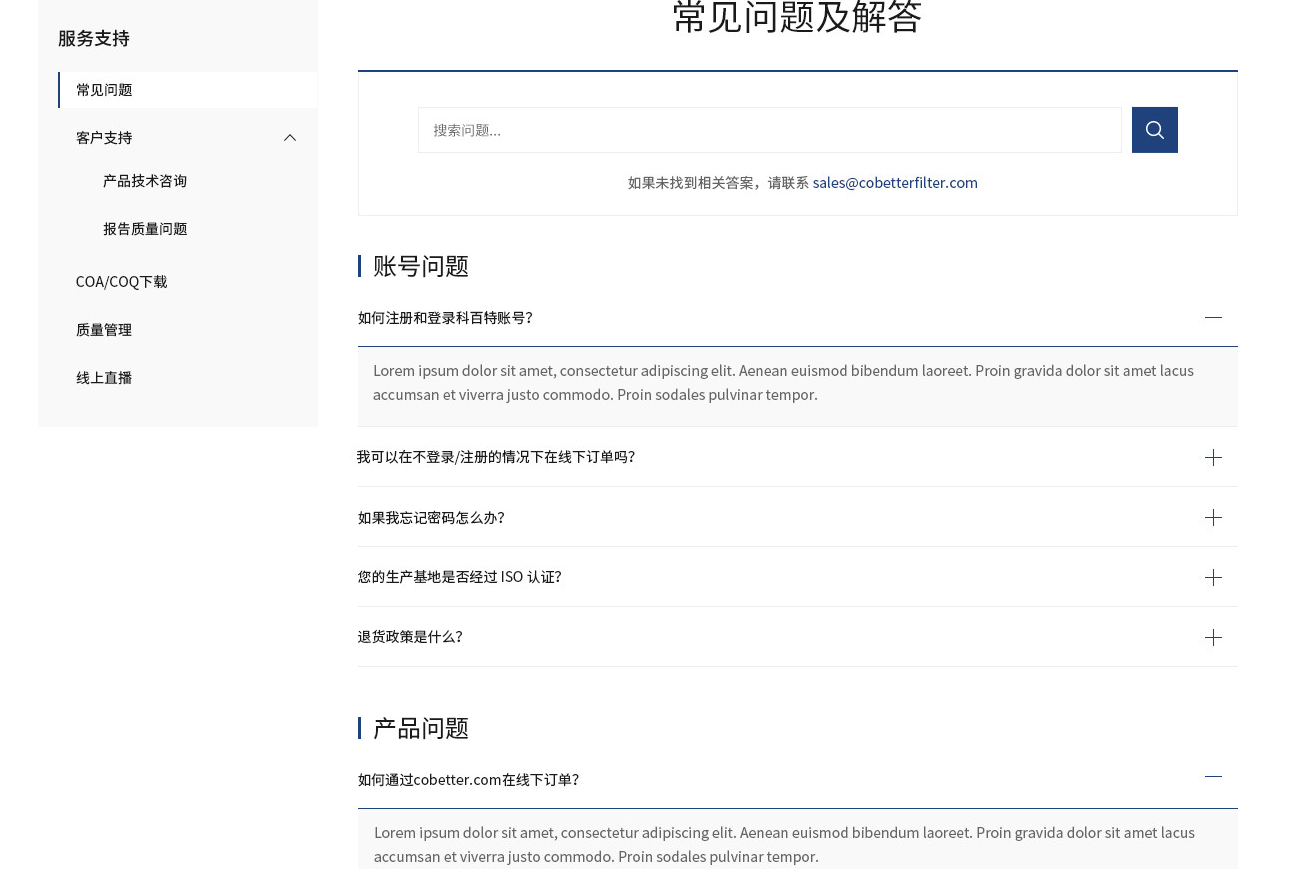Toggle the 如果我忘记密码怎么办 question text
Screen dimensions: 1301x869
click(x=431, y=517)
